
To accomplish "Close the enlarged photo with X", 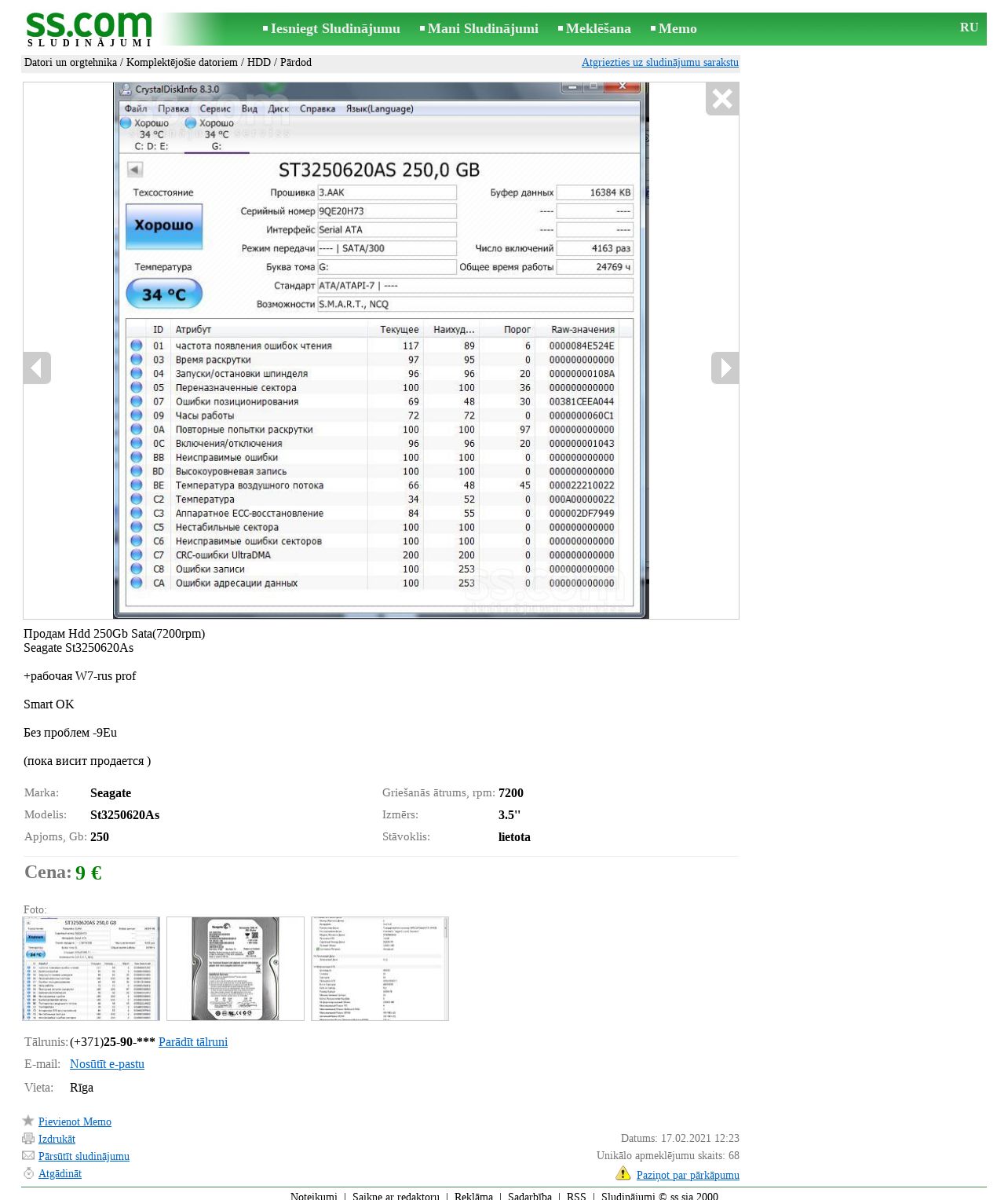I will pos(722,99).
